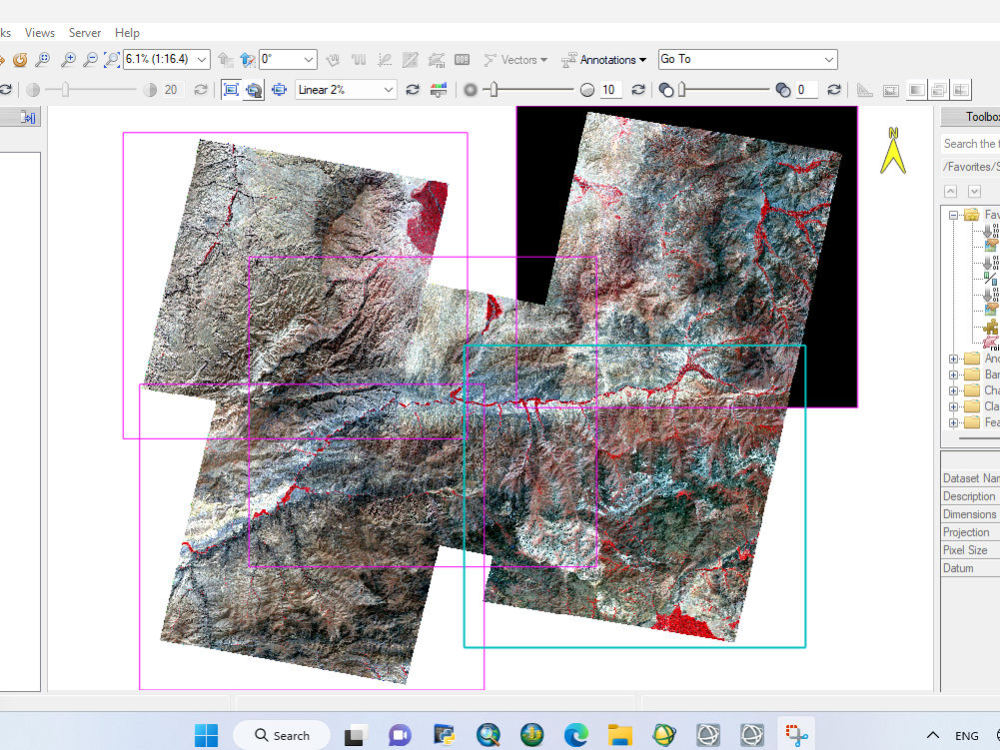Screen dimensions: 1000x750
Task: Click the greyed north-up arrow icon
Action: pyautogui.click(x=225, y=60)
